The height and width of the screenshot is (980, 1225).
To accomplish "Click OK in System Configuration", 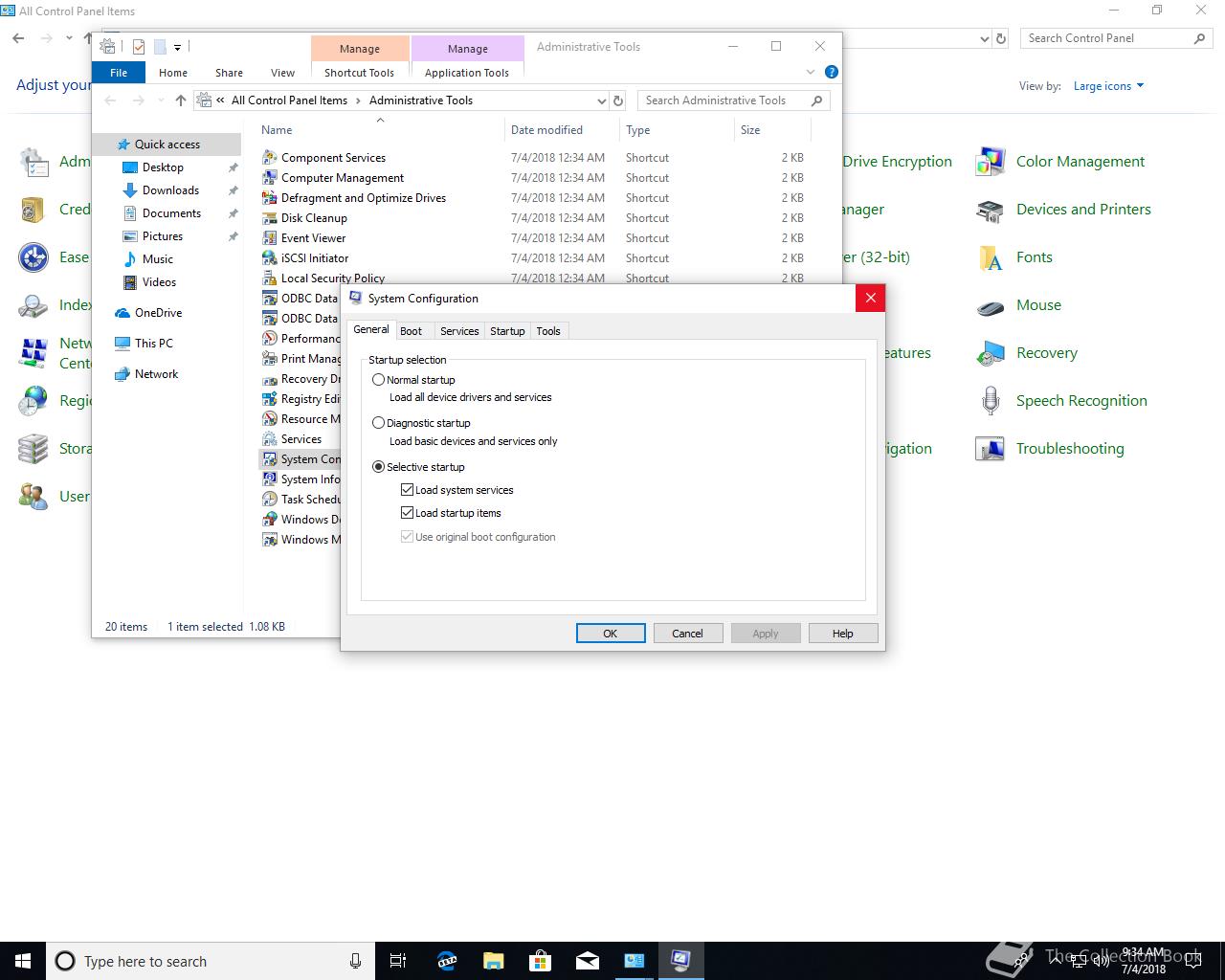I will (x=611, y=634).
